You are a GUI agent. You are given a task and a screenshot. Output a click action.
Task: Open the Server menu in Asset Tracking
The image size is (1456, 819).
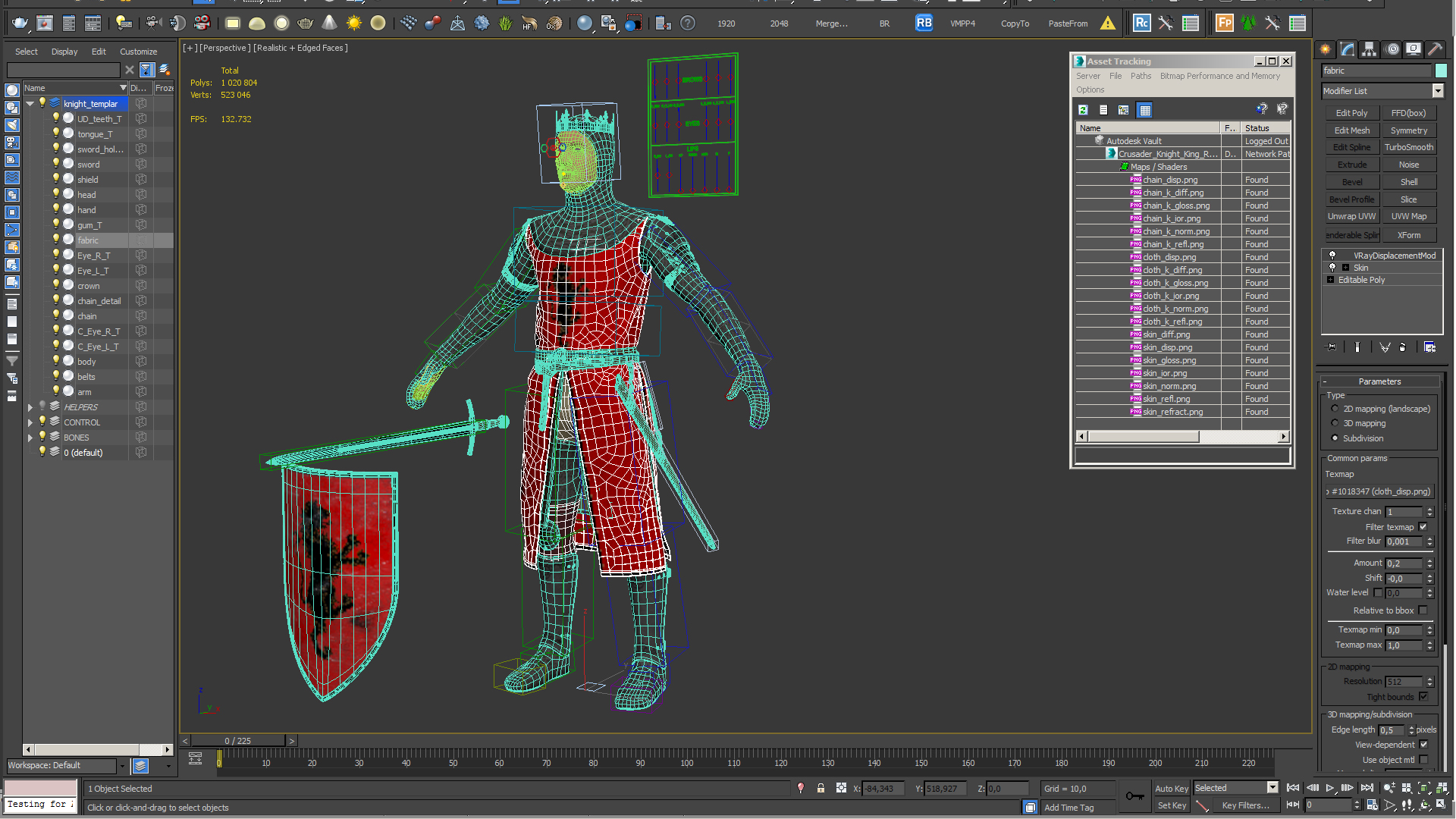1087,76
